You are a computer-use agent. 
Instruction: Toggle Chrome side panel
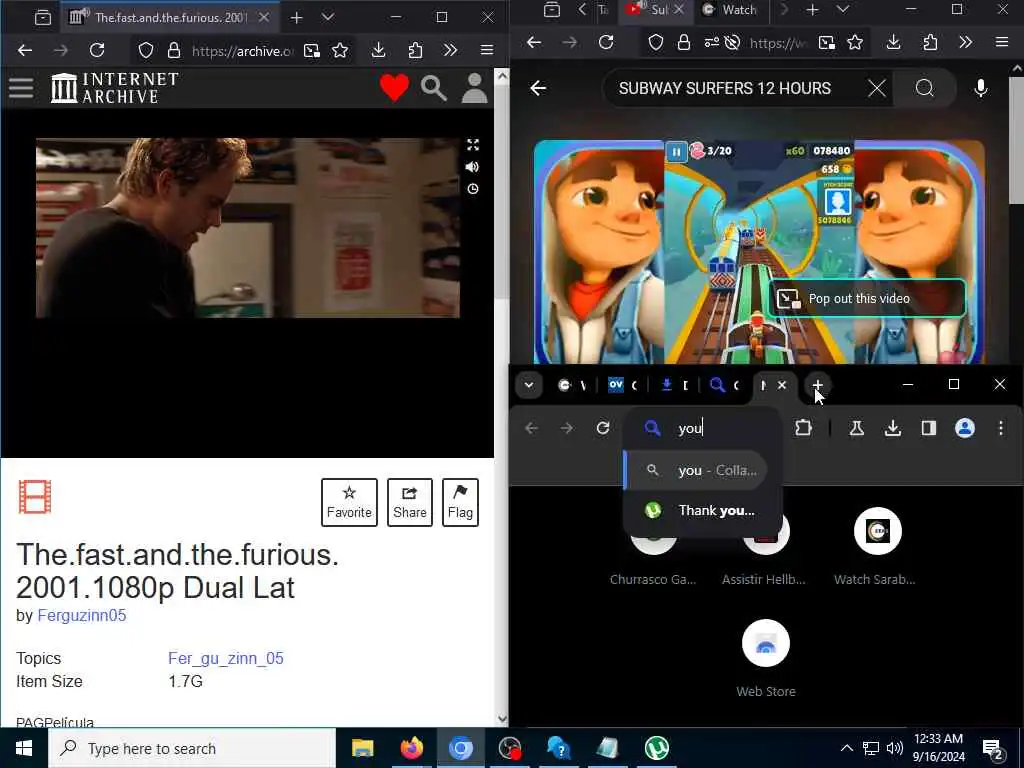(929, 428)
